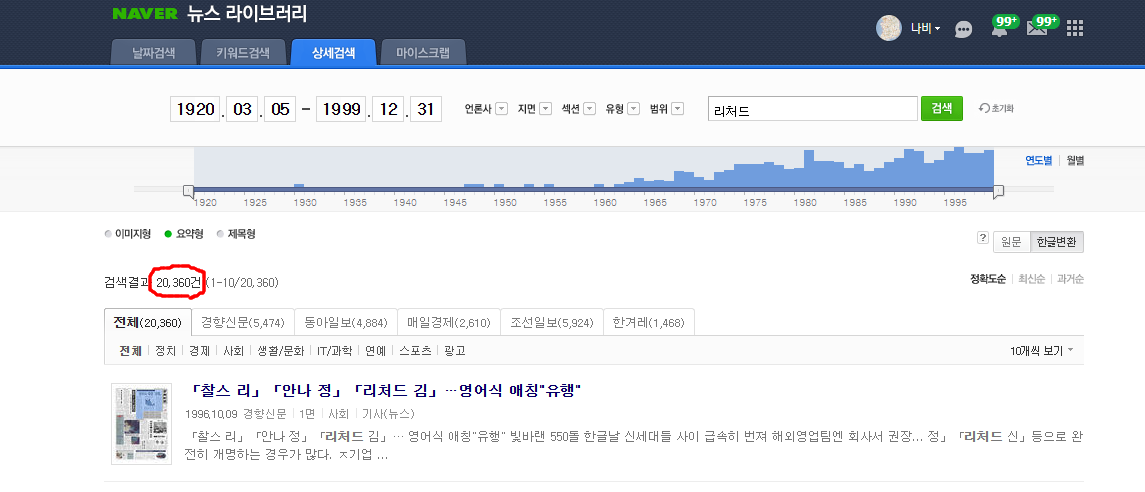Viewport: 1145px width, 492px height.
Task: Open notifications bell icon
Action: pyautogui.click(x=999, y=29)
